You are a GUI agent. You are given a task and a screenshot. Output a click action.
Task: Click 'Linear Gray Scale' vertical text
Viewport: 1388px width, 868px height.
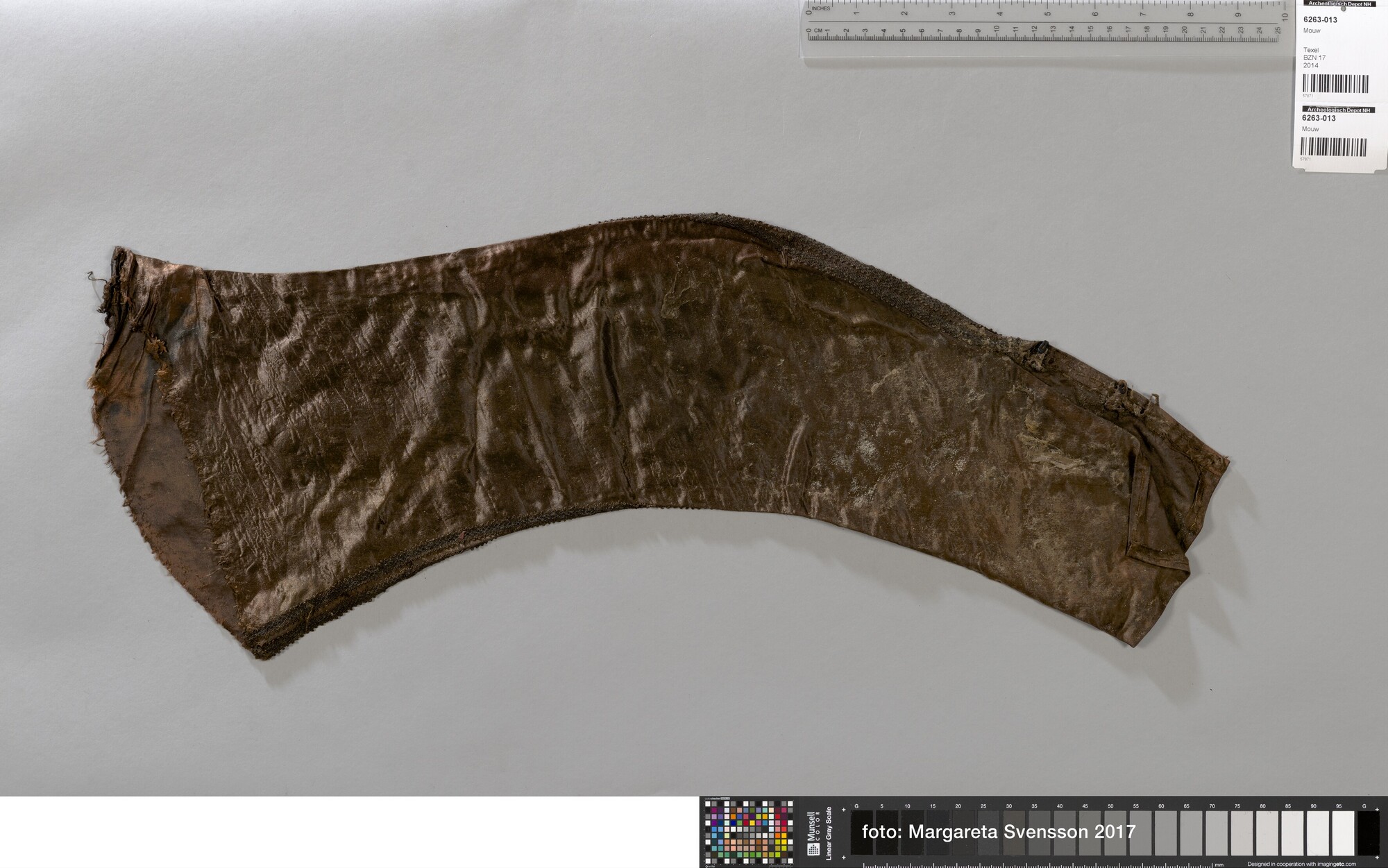tap(829, 833)
